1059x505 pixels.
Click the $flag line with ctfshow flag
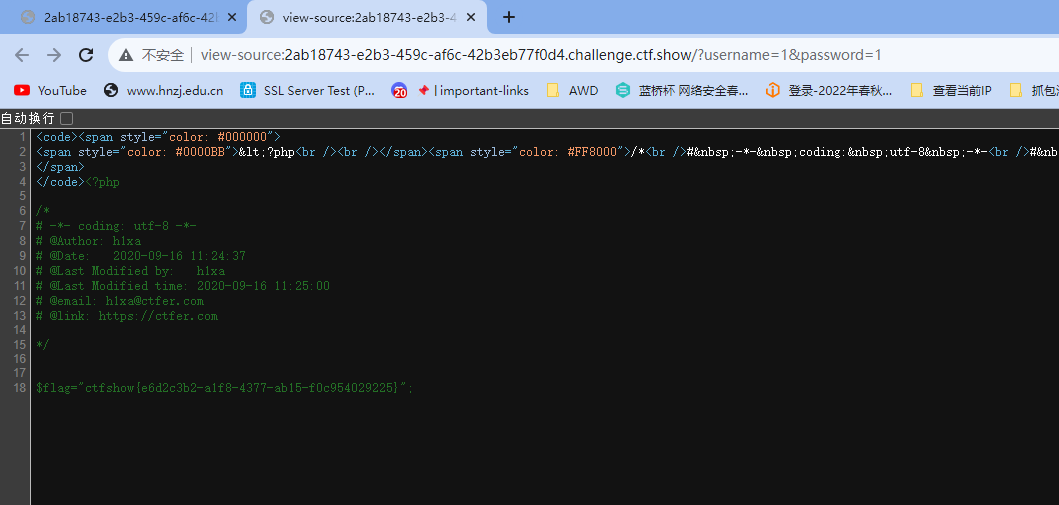(x=224, y=388)
